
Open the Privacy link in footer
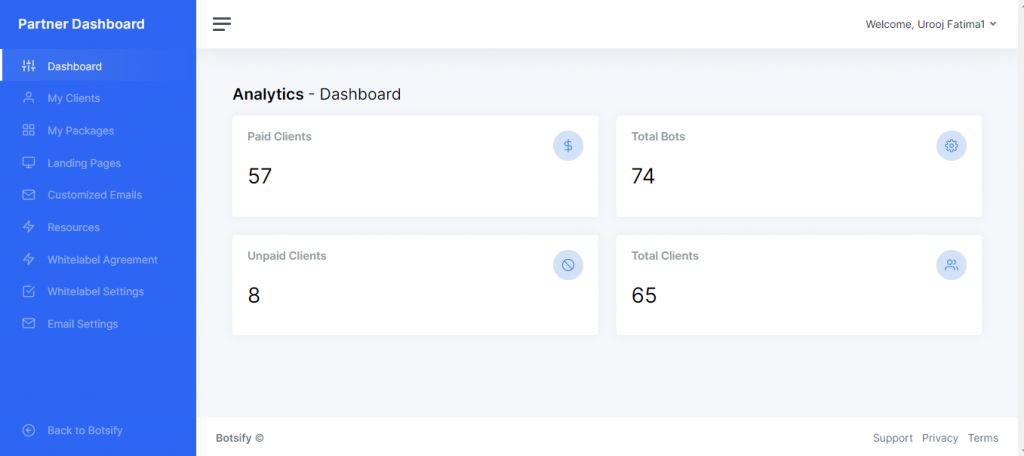click(x=940, y=438)
